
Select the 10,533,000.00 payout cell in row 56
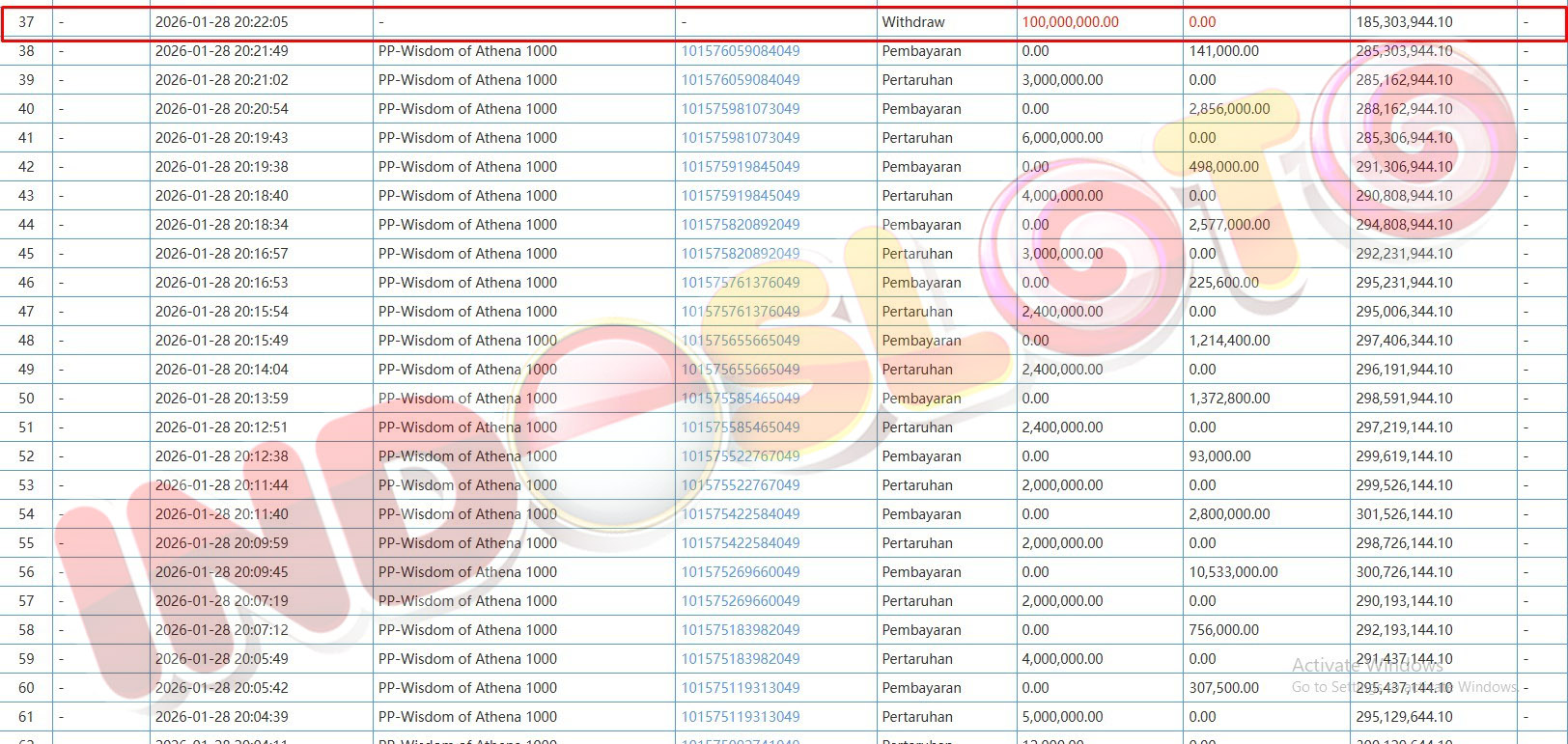1233,572
